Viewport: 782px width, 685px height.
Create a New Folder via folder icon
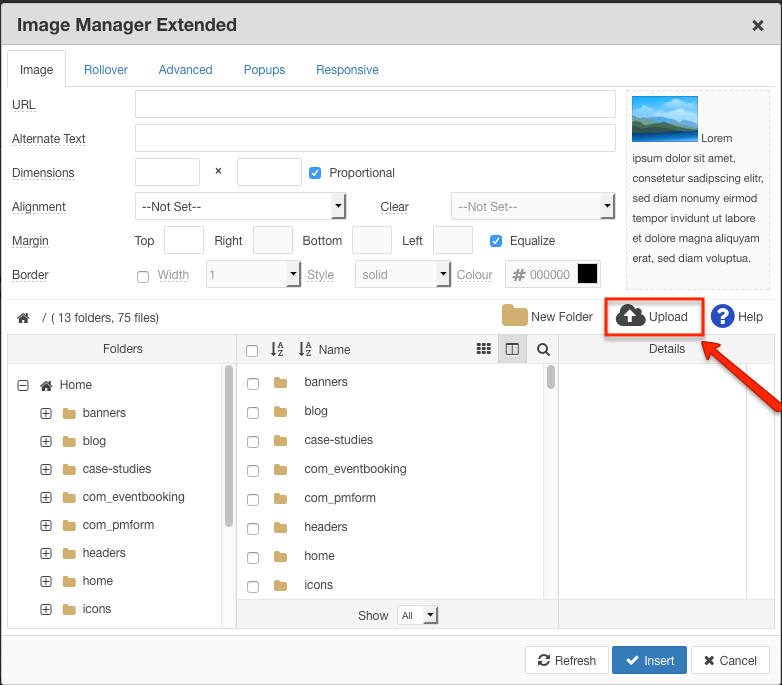pyautogui.click(x=514, y=316)
